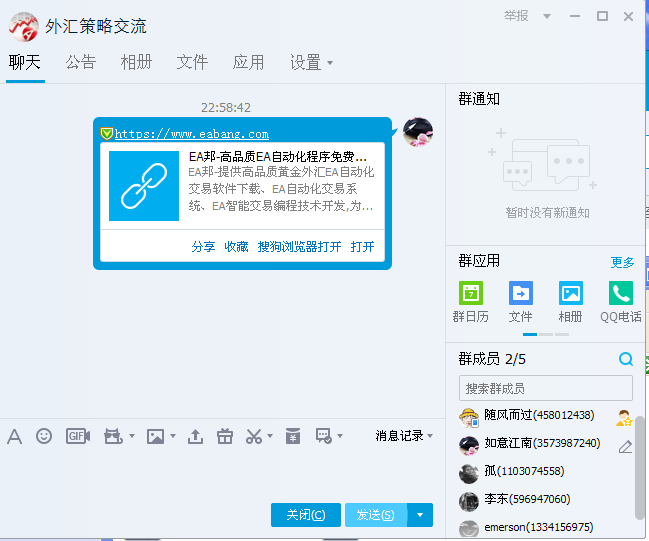Click the scissors screenshot icon
This screenshot has width=649, height=541.
[x=254, y=436]
